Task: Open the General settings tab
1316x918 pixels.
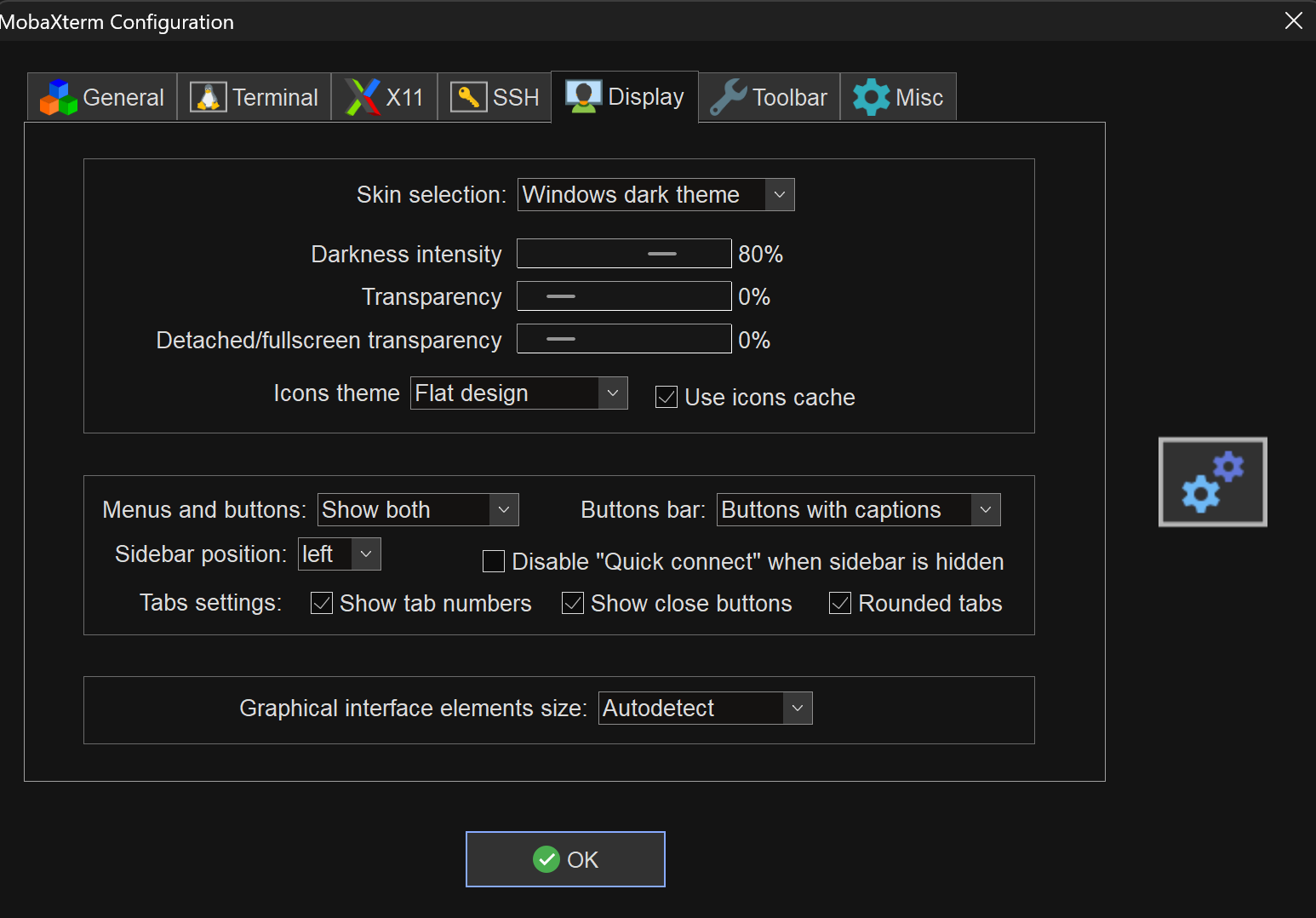Action: [x=102, y=97]
